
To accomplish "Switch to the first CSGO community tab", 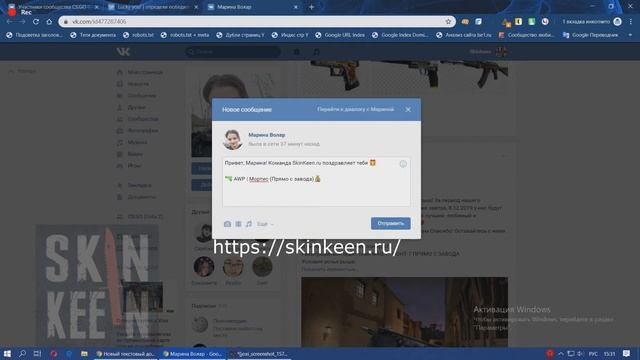I will click(53, 7).
